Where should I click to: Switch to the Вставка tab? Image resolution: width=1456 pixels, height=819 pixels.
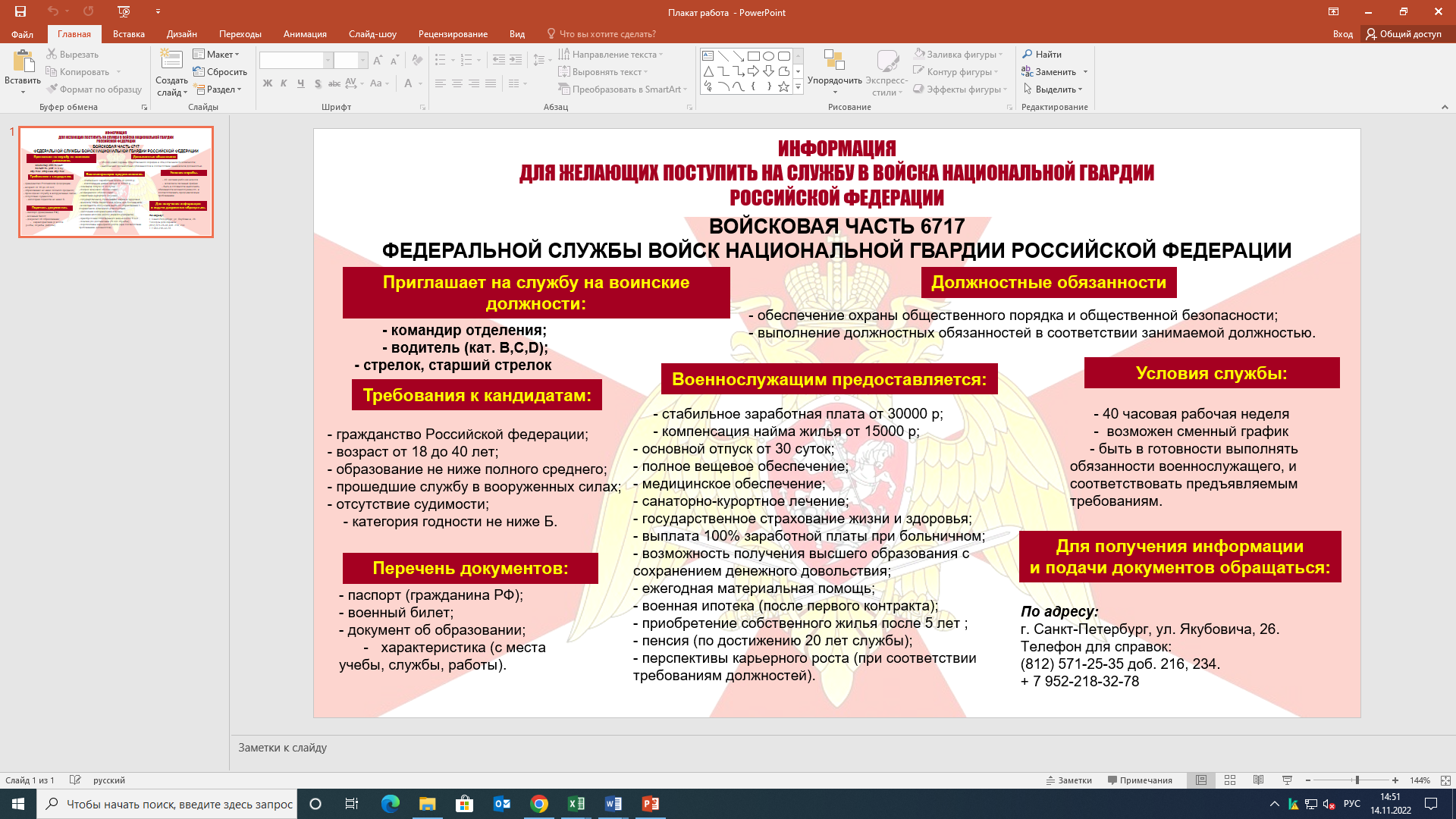tap(129, 34)
